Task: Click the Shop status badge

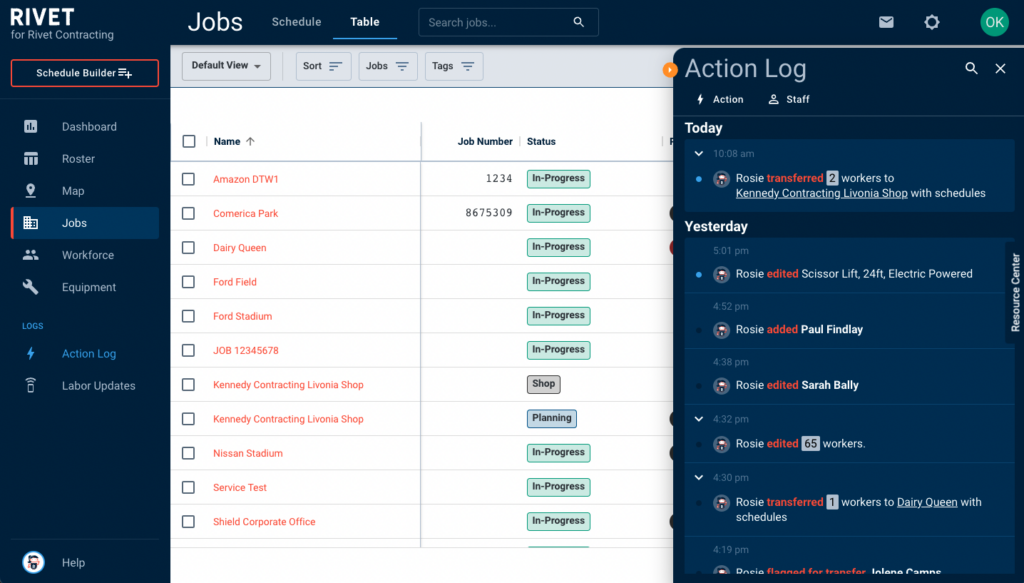Action: click(x=543, y=384)
